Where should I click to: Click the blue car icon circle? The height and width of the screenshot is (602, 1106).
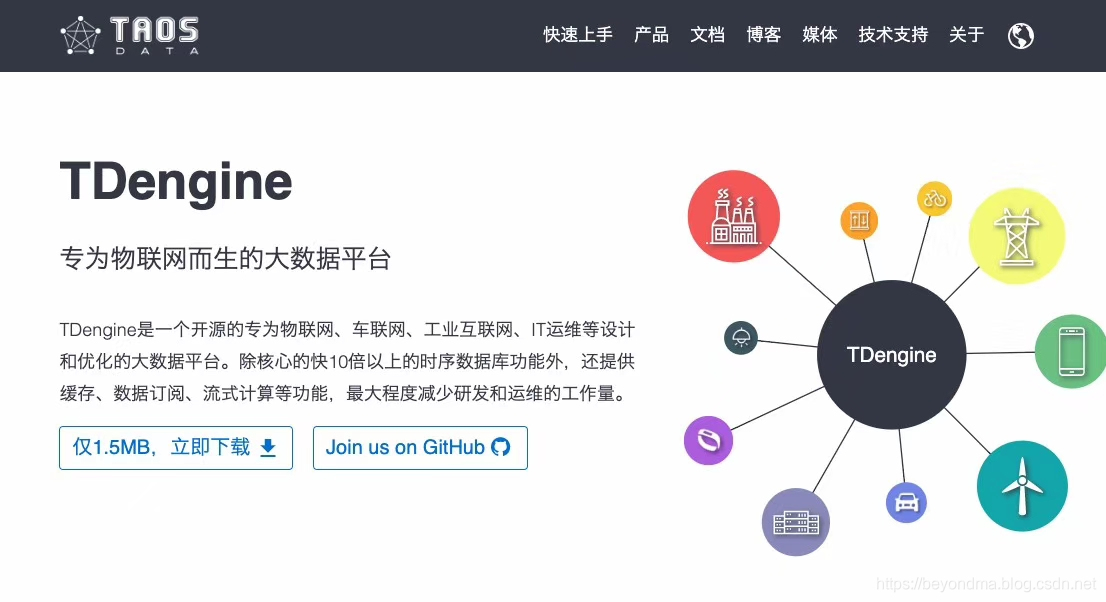(x=906, y=502)
